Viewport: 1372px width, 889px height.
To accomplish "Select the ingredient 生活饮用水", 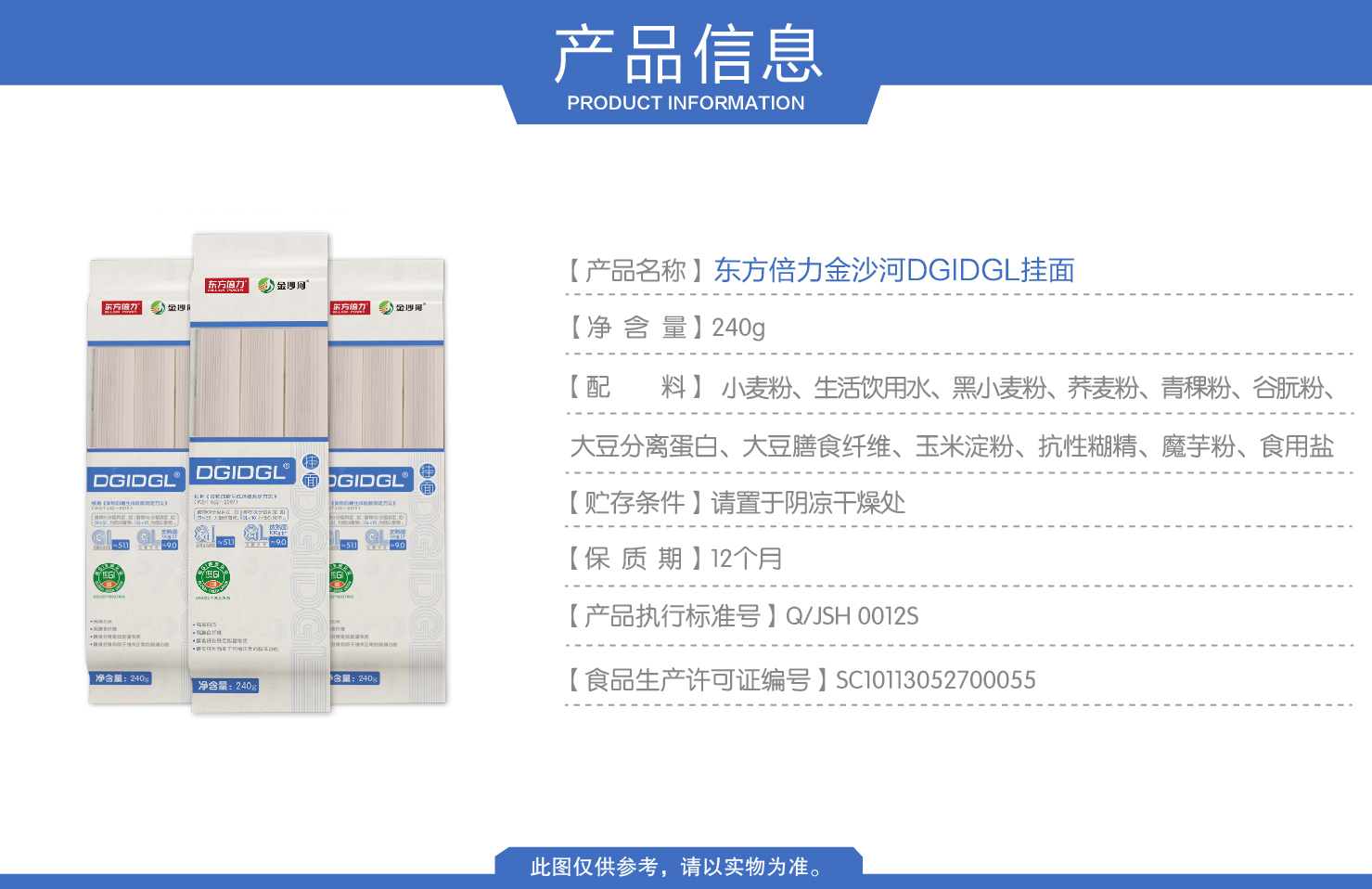I will pos(872,388).
